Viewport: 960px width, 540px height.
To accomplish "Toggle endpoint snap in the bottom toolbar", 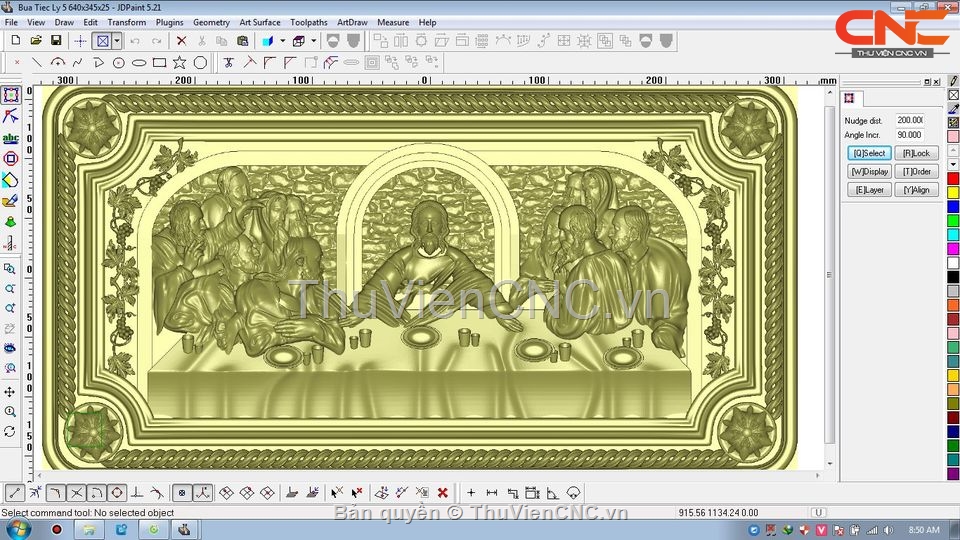I will tap(15, 493).
